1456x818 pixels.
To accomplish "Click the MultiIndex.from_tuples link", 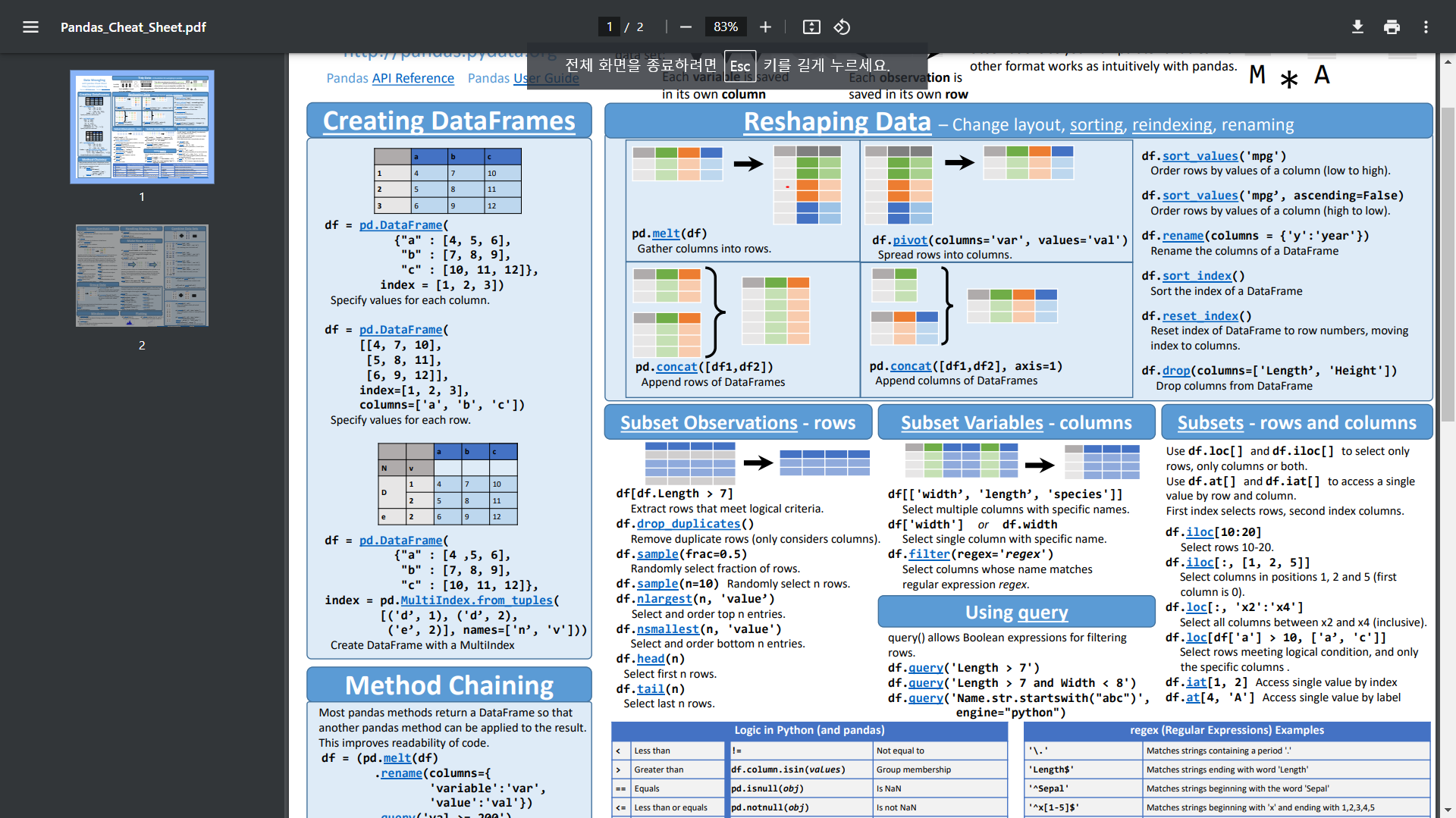I will coord(476,600).
